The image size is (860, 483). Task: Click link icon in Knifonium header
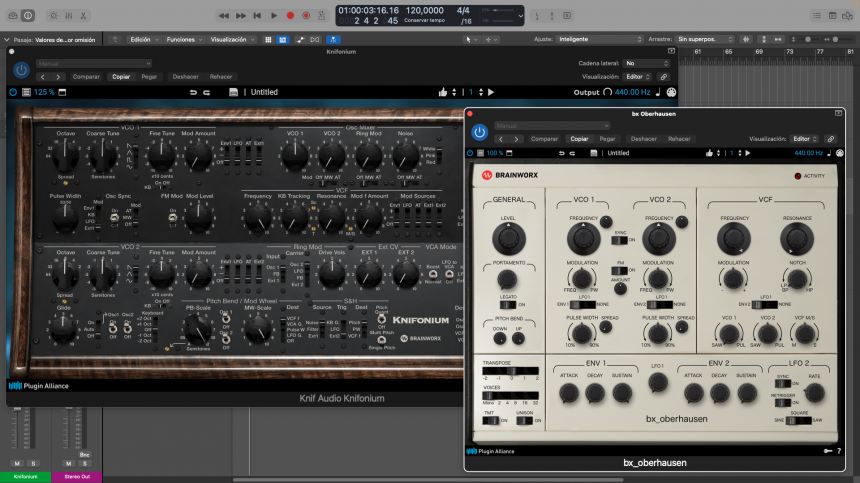tap(664, 77)
